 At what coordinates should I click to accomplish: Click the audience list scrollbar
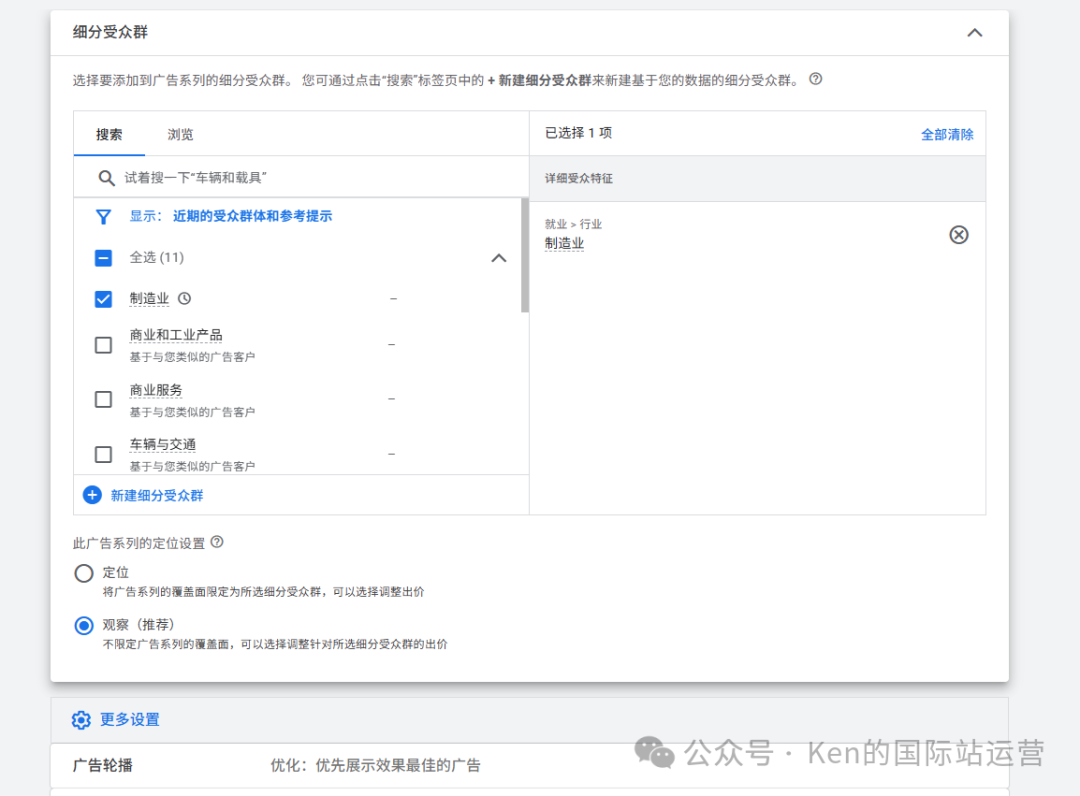tap(525, 255)
